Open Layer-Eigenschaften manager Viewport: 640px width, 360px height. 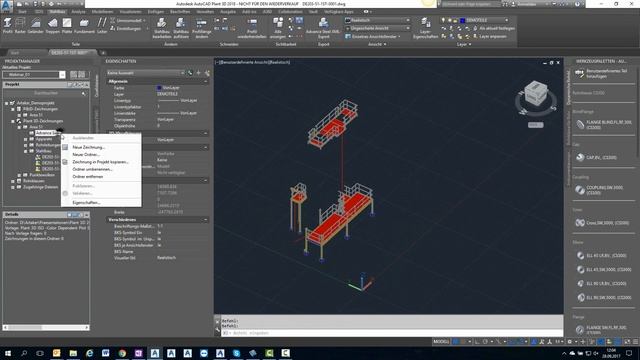[x=425, y=28]
